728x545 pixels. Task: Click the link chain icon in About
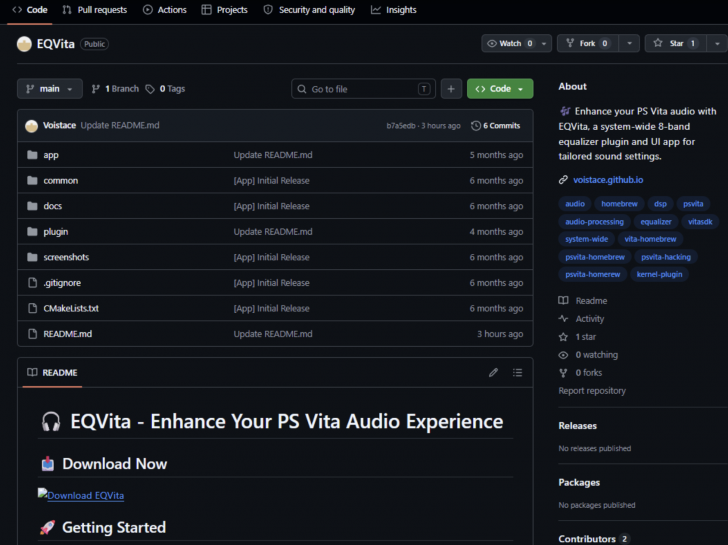click(563, 180)
